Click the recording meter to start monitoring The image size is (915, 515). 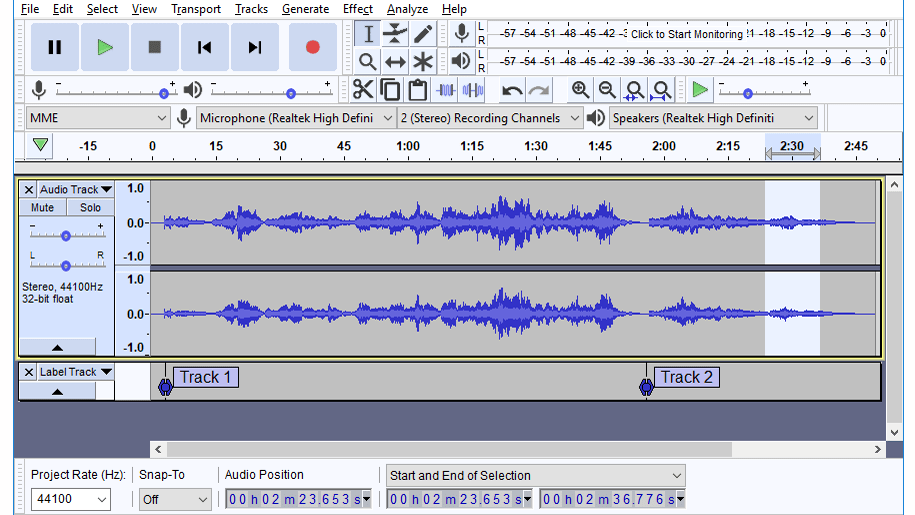686,34
